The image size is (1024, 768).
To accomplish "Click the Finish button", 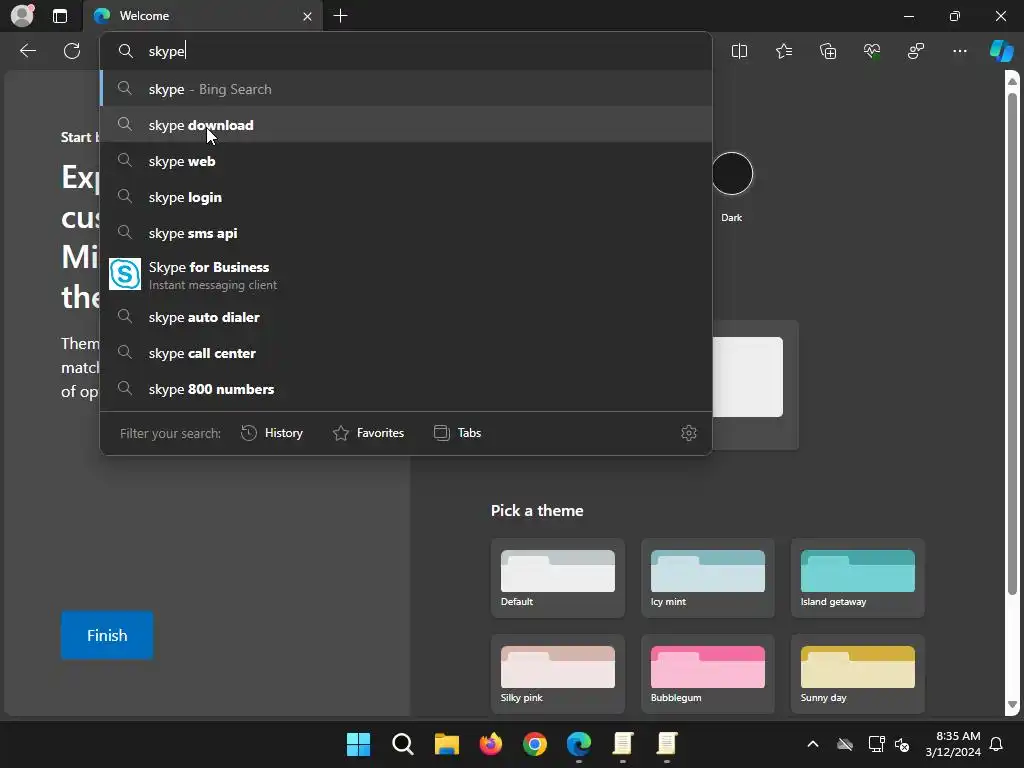I will click(107, 635).
